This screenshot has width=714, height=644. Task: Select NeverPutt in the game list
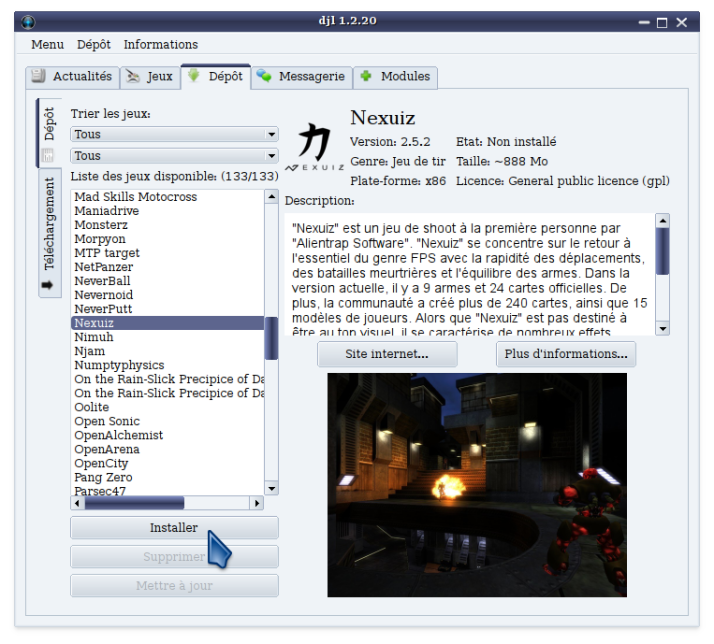(x=168, y=309)
